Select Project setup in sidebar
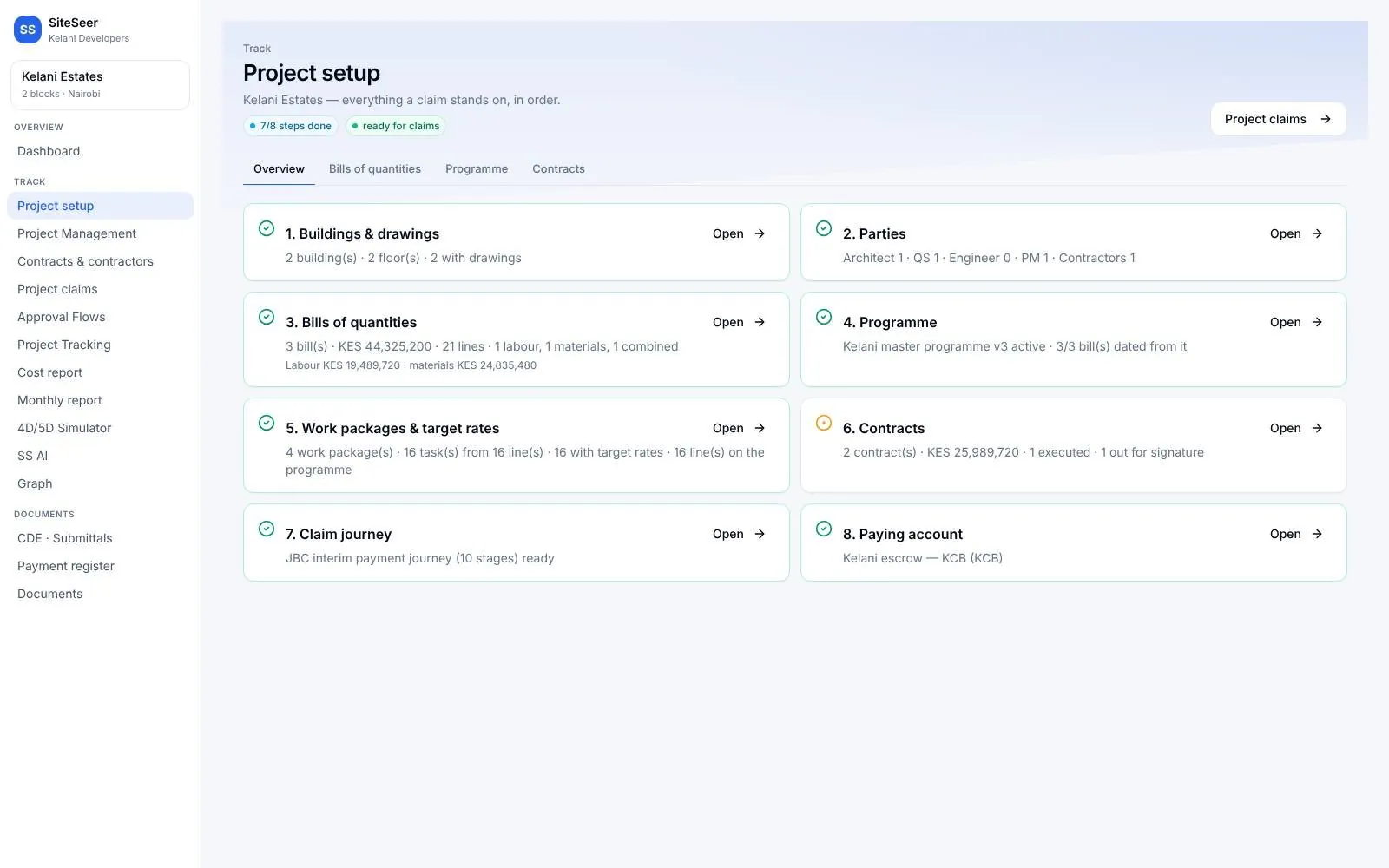The image size is (1389, 868). (100, 206)
